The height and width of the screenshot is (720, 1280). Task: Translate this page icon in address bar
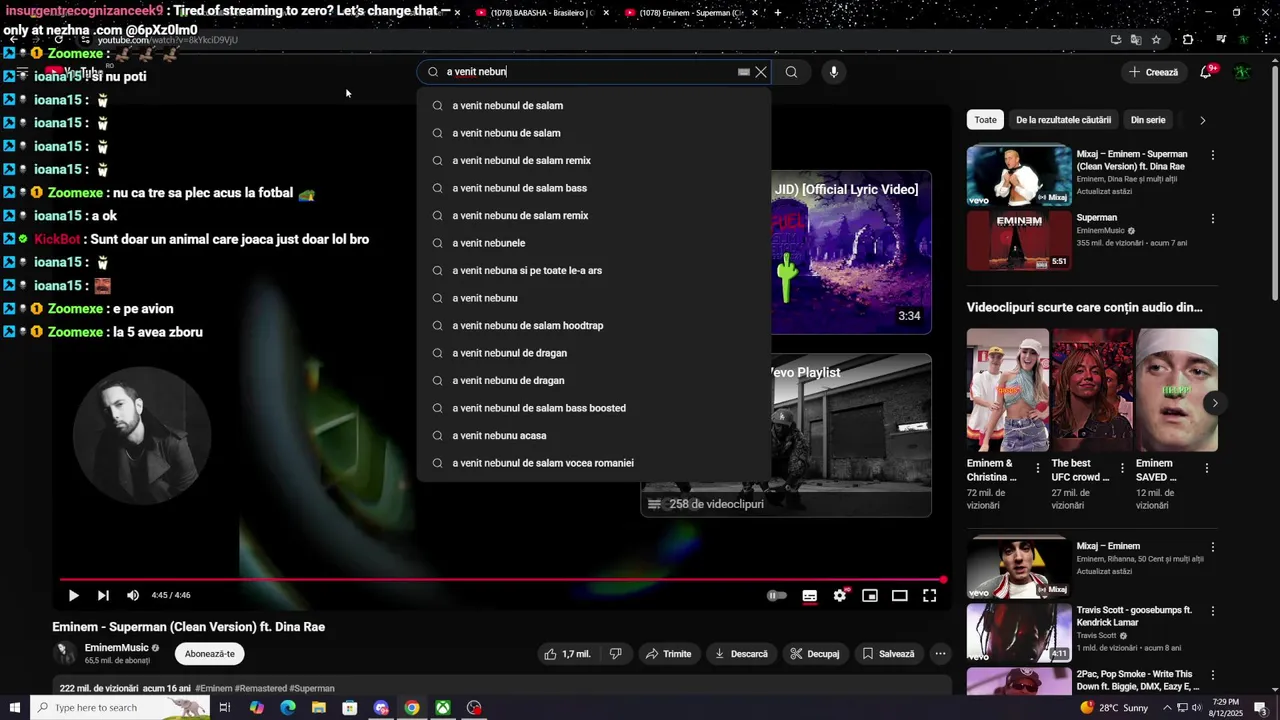coord(1136,40)
